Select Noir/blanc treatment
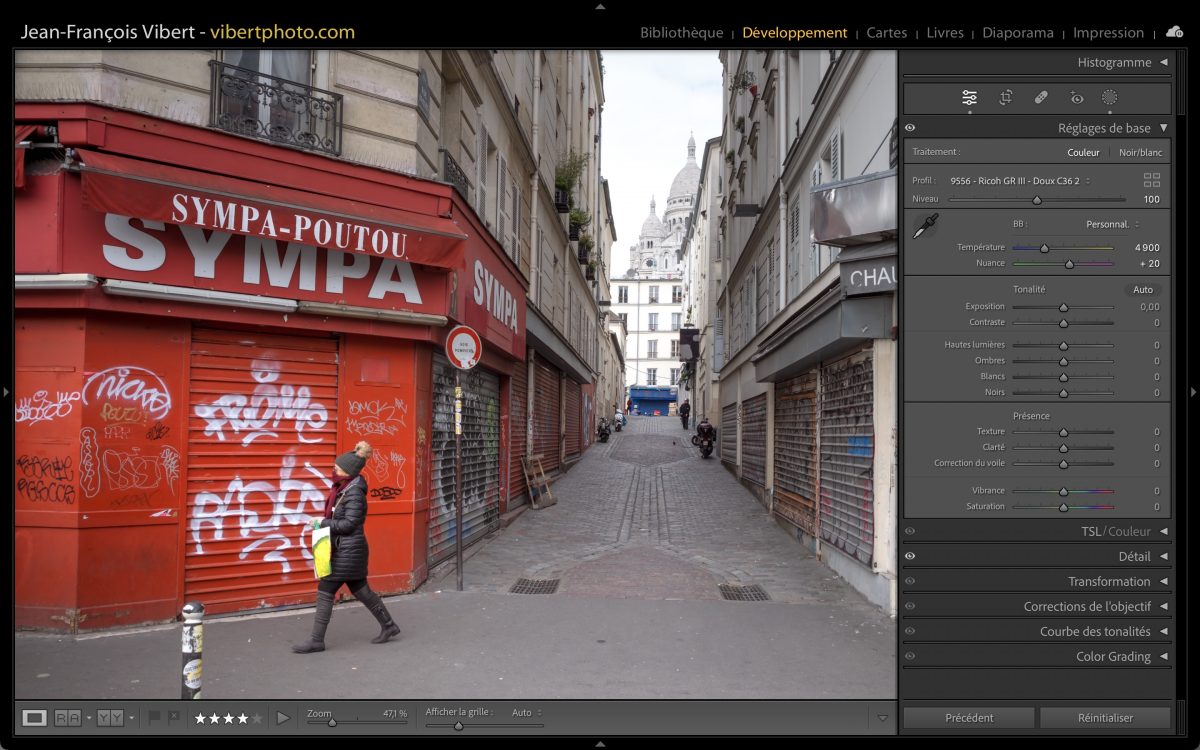1200x750 pixels. coord(1140,153)
